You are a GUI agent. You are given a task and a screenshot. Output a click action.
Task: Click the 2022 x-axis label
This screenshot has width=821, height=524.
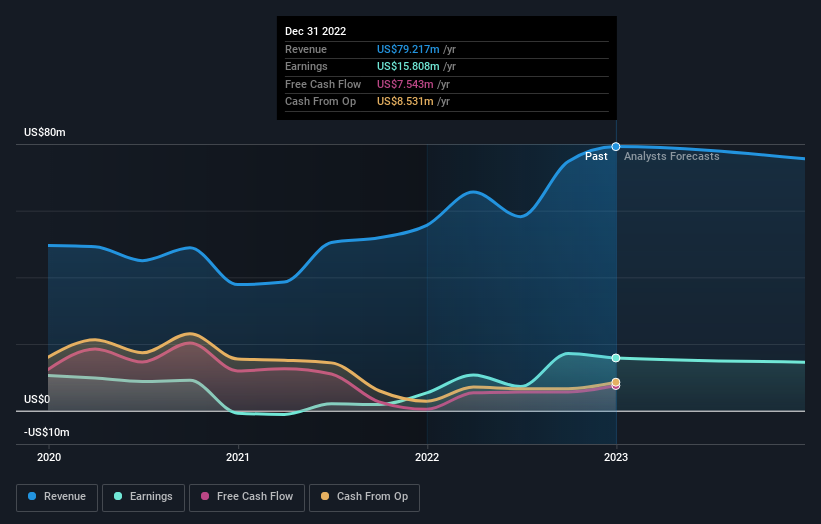tap(427, 457)
